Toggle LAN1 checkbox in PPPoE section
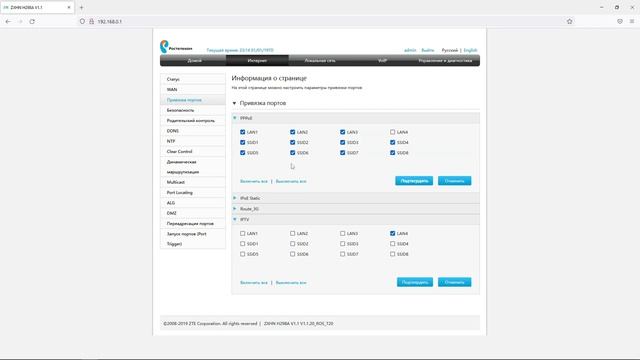The height and width of the screenshot is (360, 640). click(x=242, y=132)
